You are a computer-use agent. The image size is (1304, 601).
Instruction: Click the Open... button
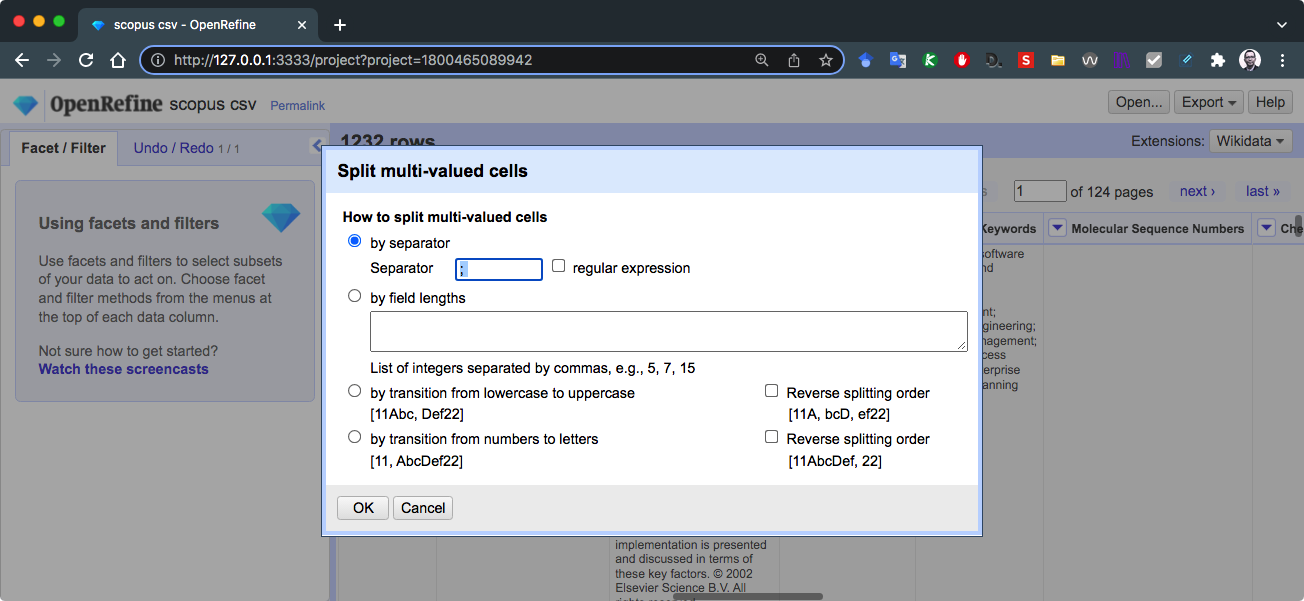[1139, 102]
